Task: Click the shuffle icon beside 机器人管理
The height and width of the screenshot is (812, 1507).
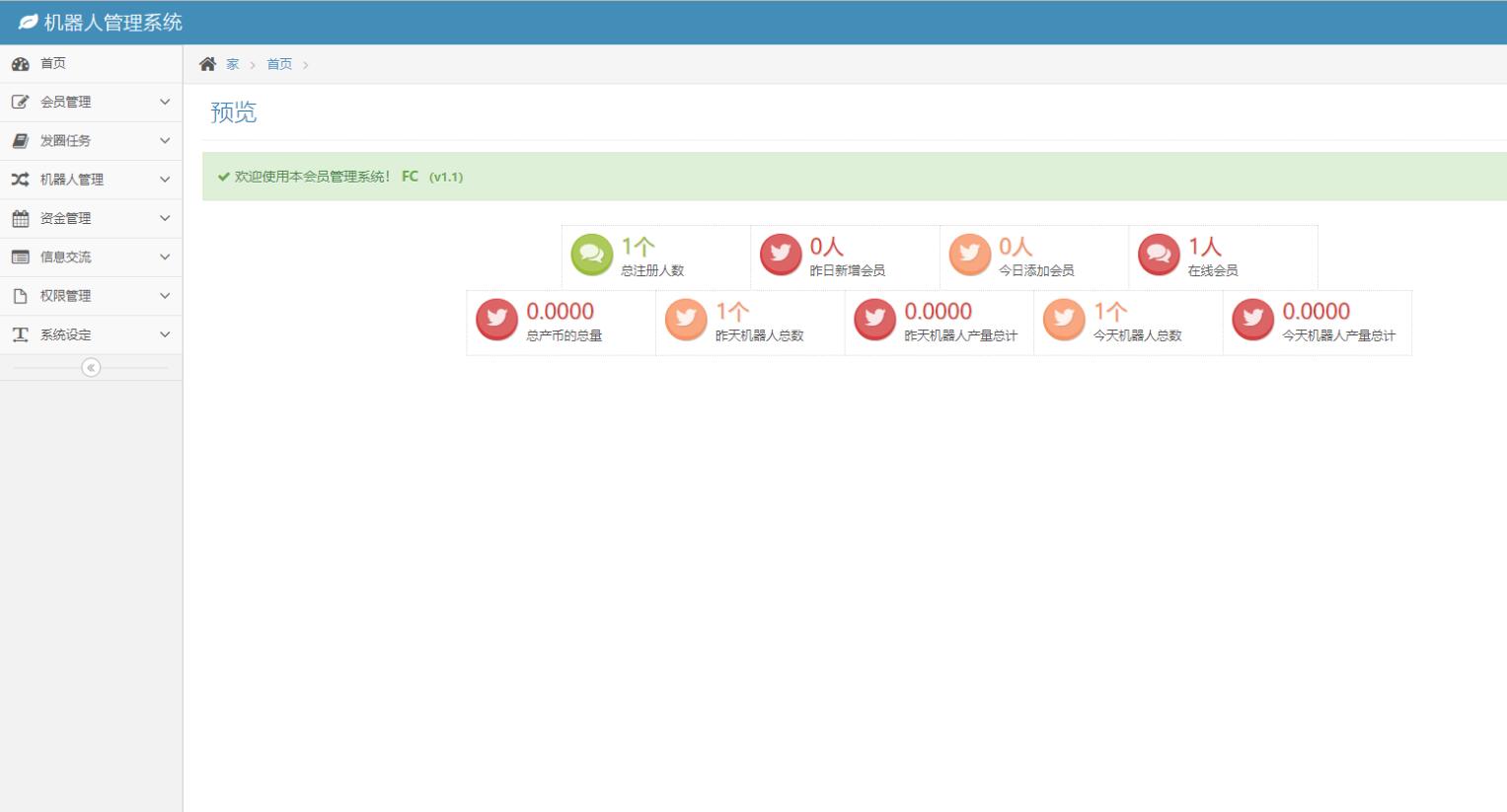Action: coord(20,180)
